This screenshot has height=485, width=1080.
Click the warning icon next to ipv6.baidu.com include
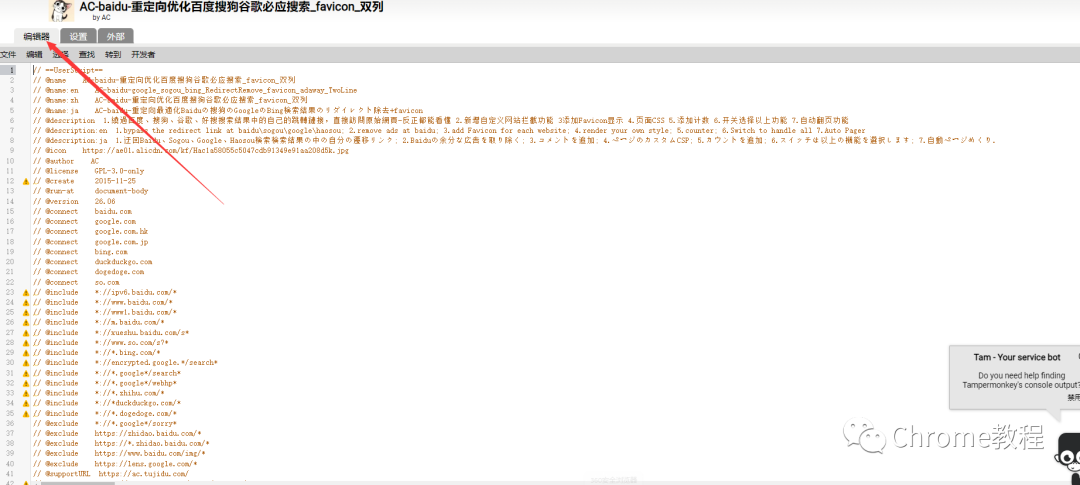[26, 292]
